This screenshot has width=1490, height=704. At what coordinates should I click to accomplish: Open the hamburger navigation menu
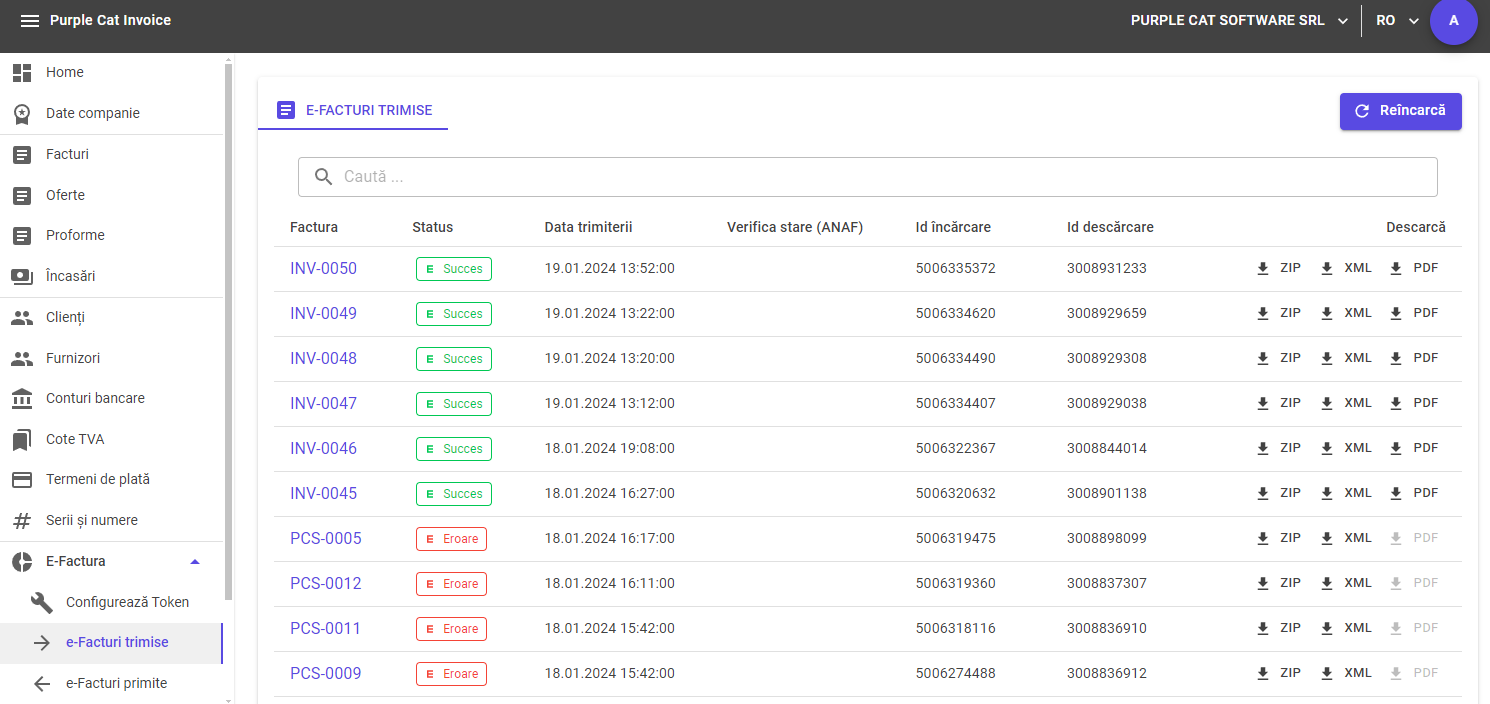click(x=30, y=21)
